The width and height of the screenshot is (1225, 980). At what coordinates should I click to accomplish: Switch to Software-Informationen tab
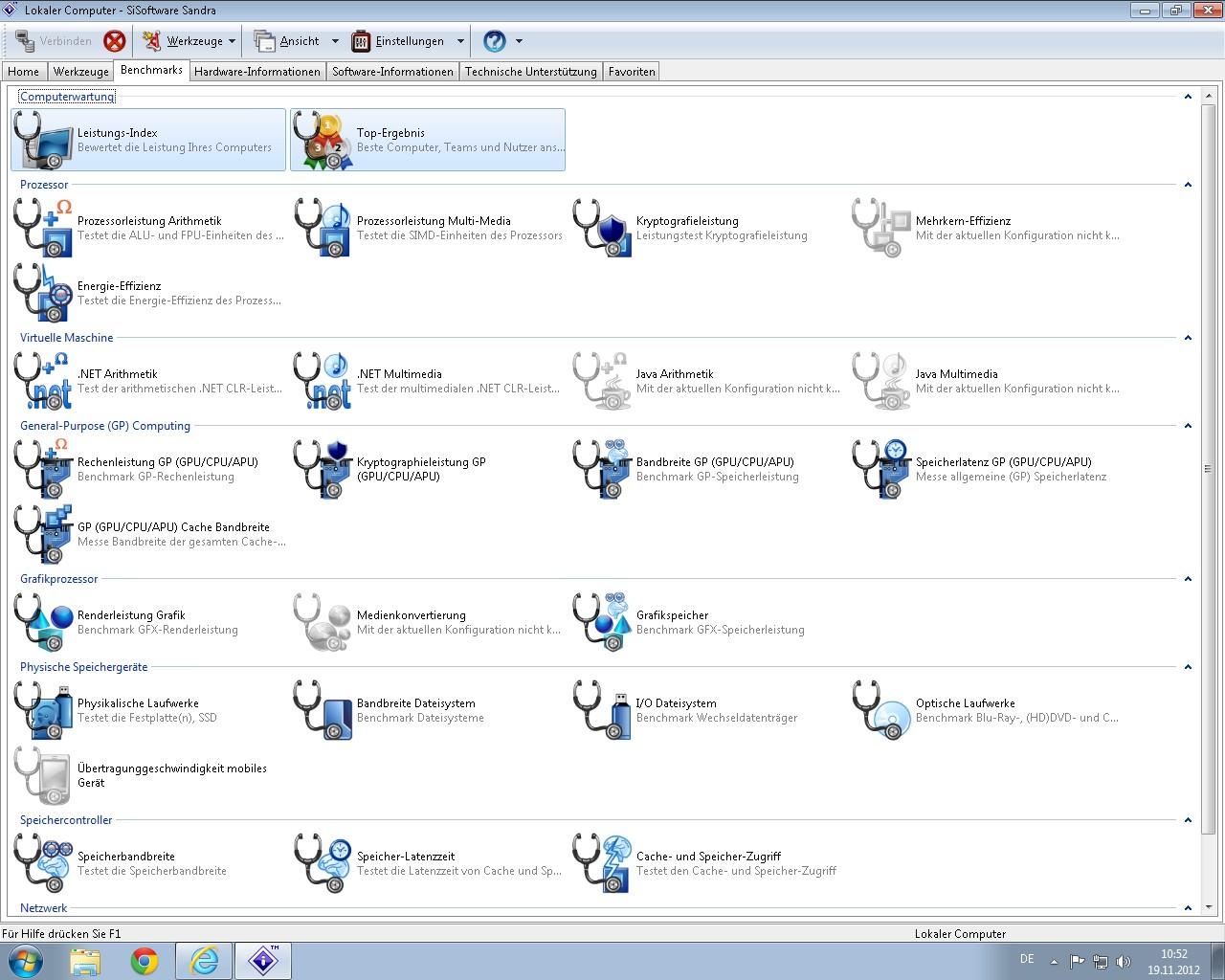tap(392, 72)
